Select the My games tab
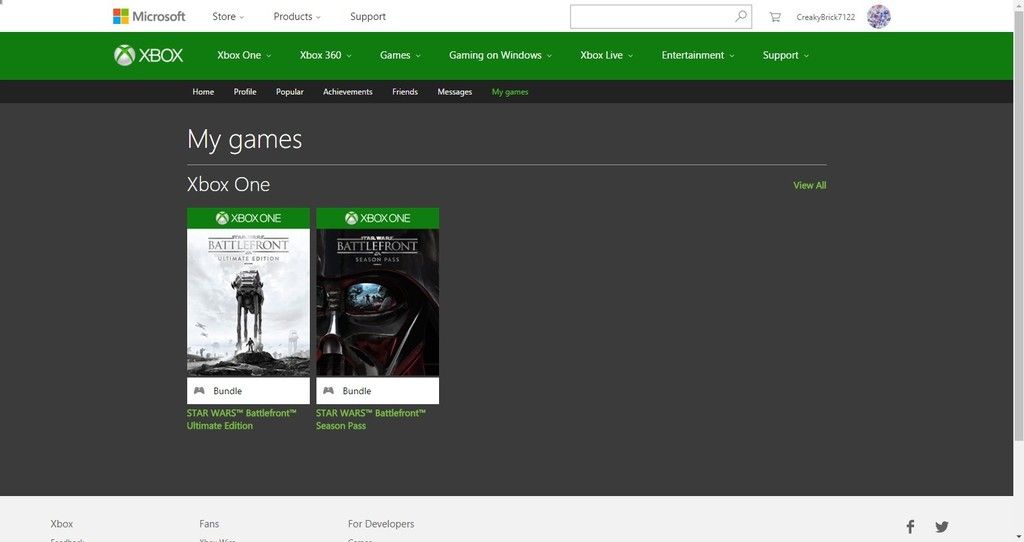Image resolution: width=1024 pixels, height=542 pixels. pos(510,92)
